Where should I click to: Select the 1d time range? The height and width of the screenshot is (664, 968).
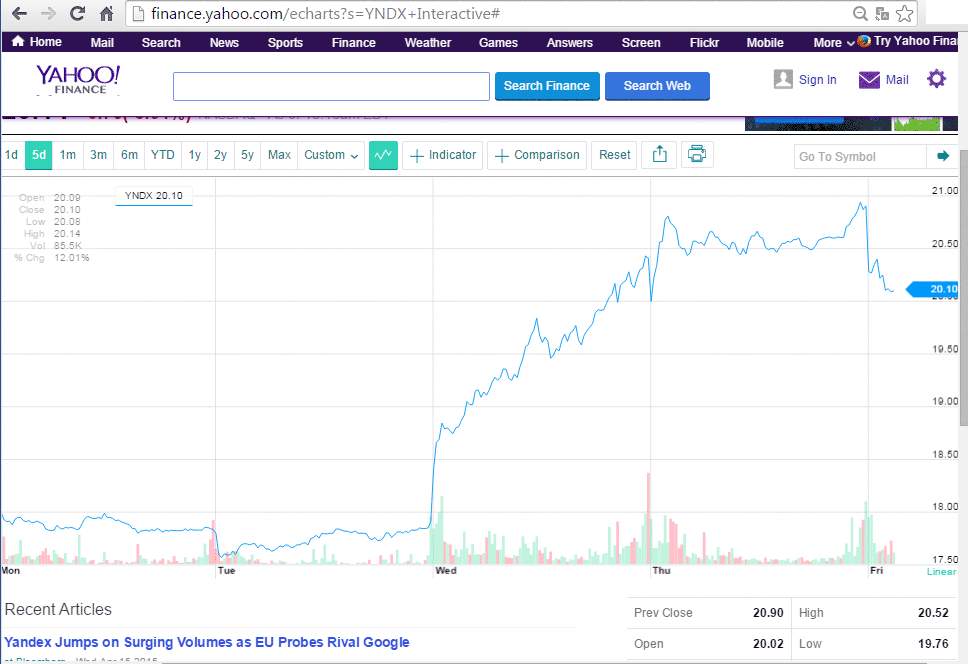point(11,155)
